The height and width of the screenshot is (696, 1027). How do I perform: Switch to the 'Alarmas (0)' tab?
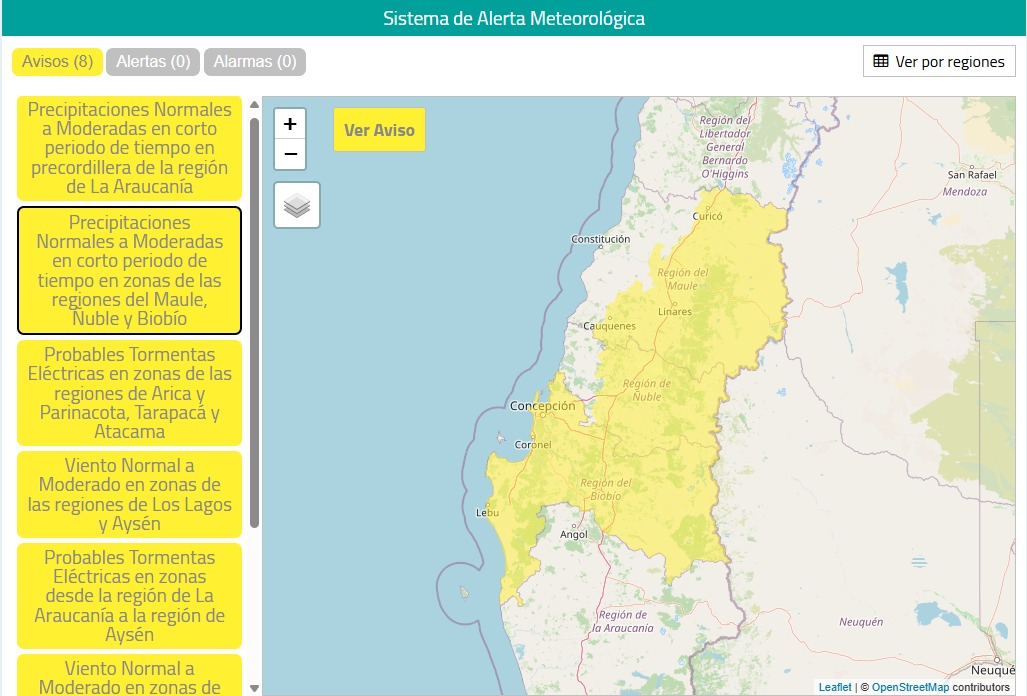[255, 61]
